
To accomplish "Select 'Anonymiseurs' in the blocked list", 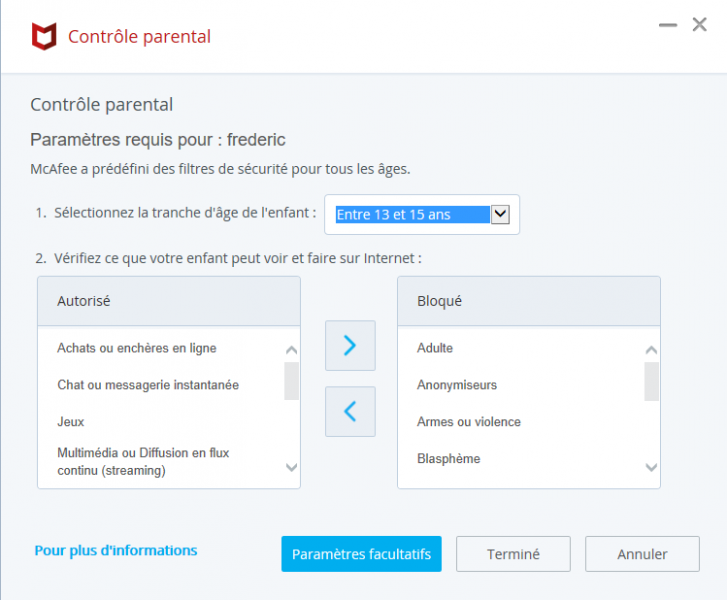I will point(457,385).
